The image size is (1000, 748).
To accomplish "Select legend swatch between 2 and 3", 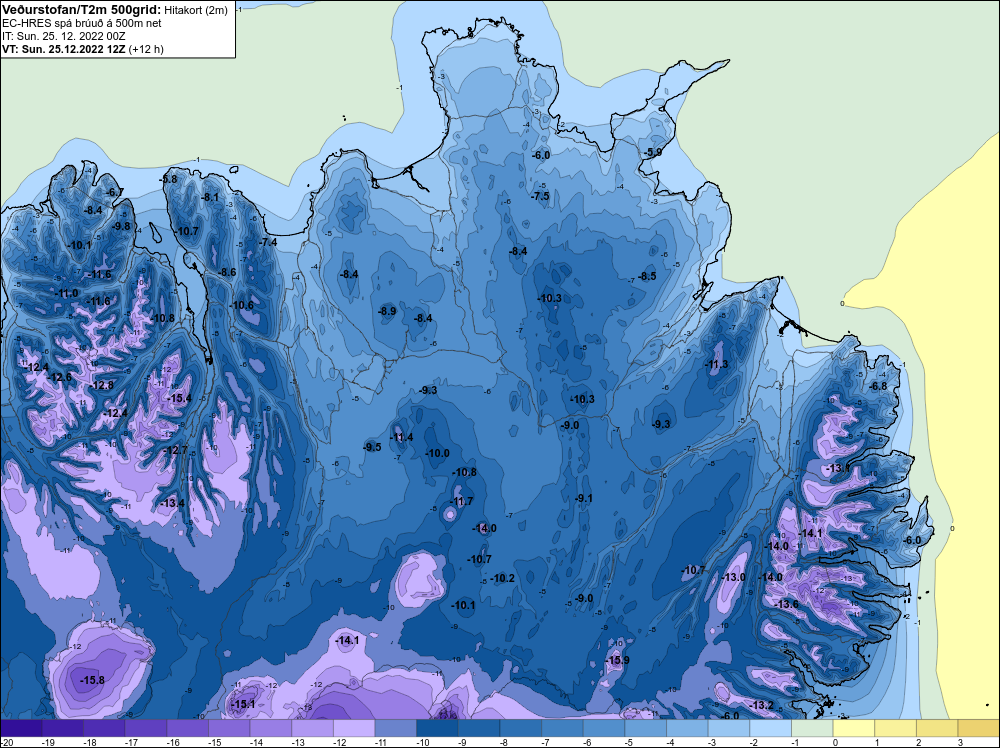I will (x=938, y=728).
